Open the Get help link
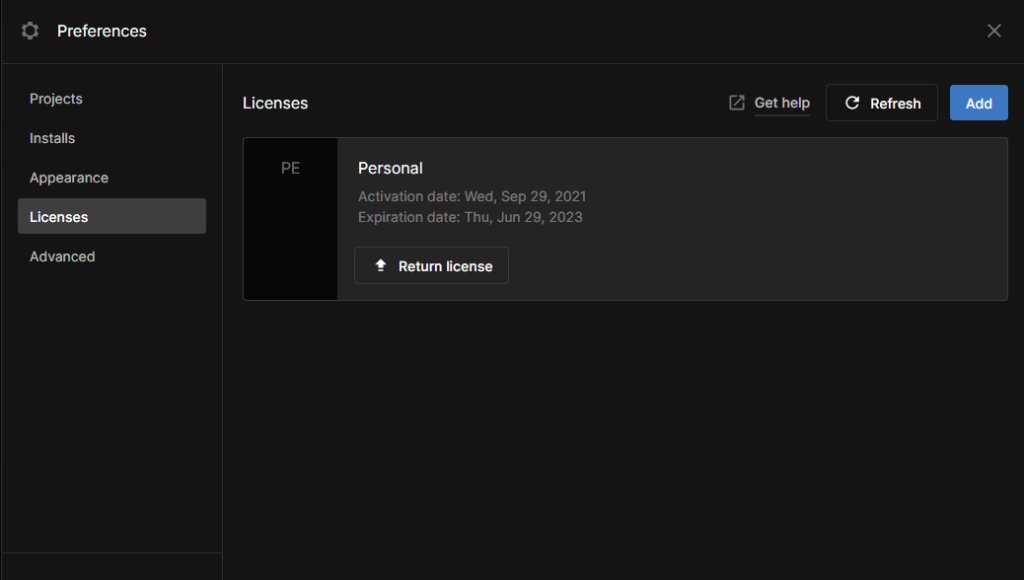 tap(782, 103)
